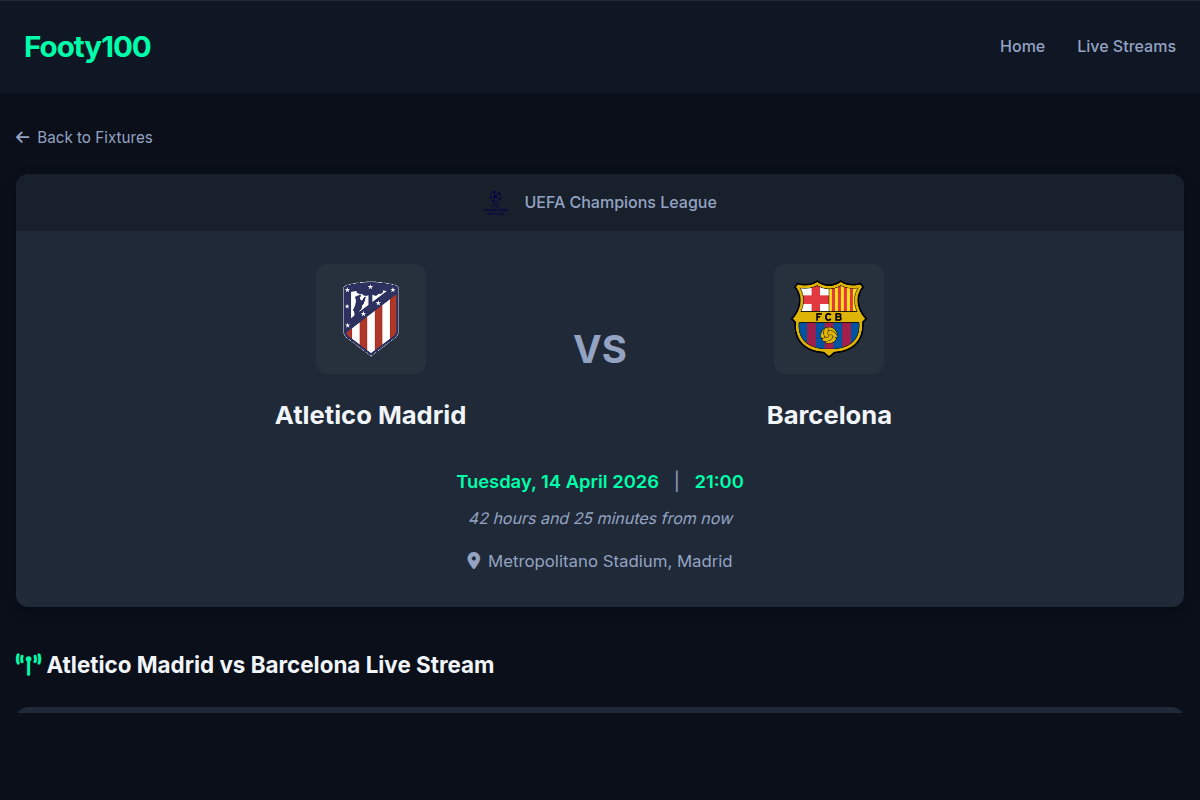Viewport: 1200px width, 800px height.
Task: Click the 21:00 kickoff time
Action: tap(719, 481)
